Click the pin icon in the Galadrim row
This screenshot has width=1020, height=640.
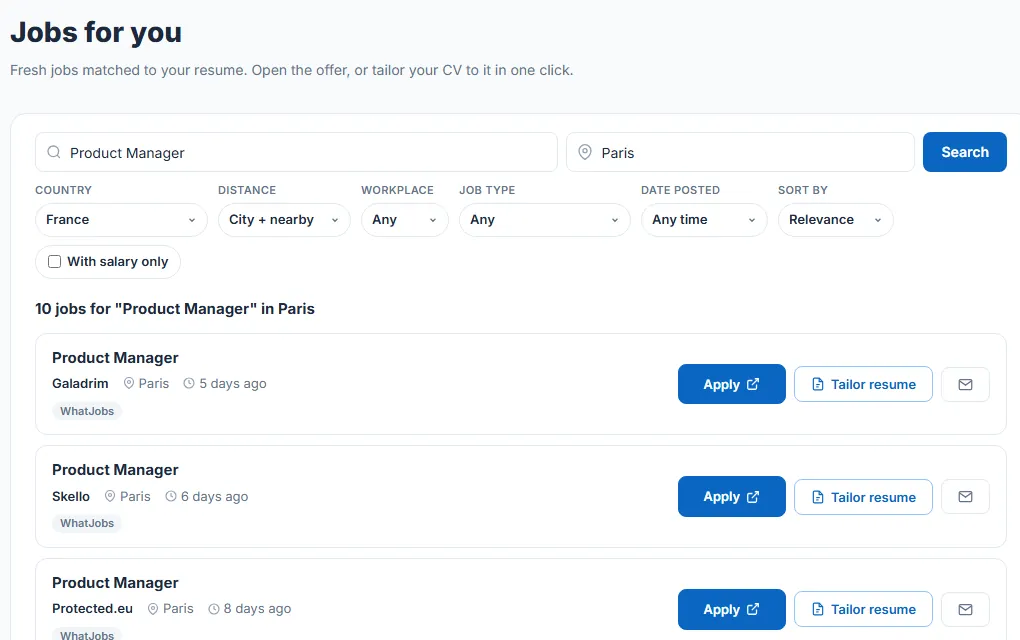[x=129, y=383]
